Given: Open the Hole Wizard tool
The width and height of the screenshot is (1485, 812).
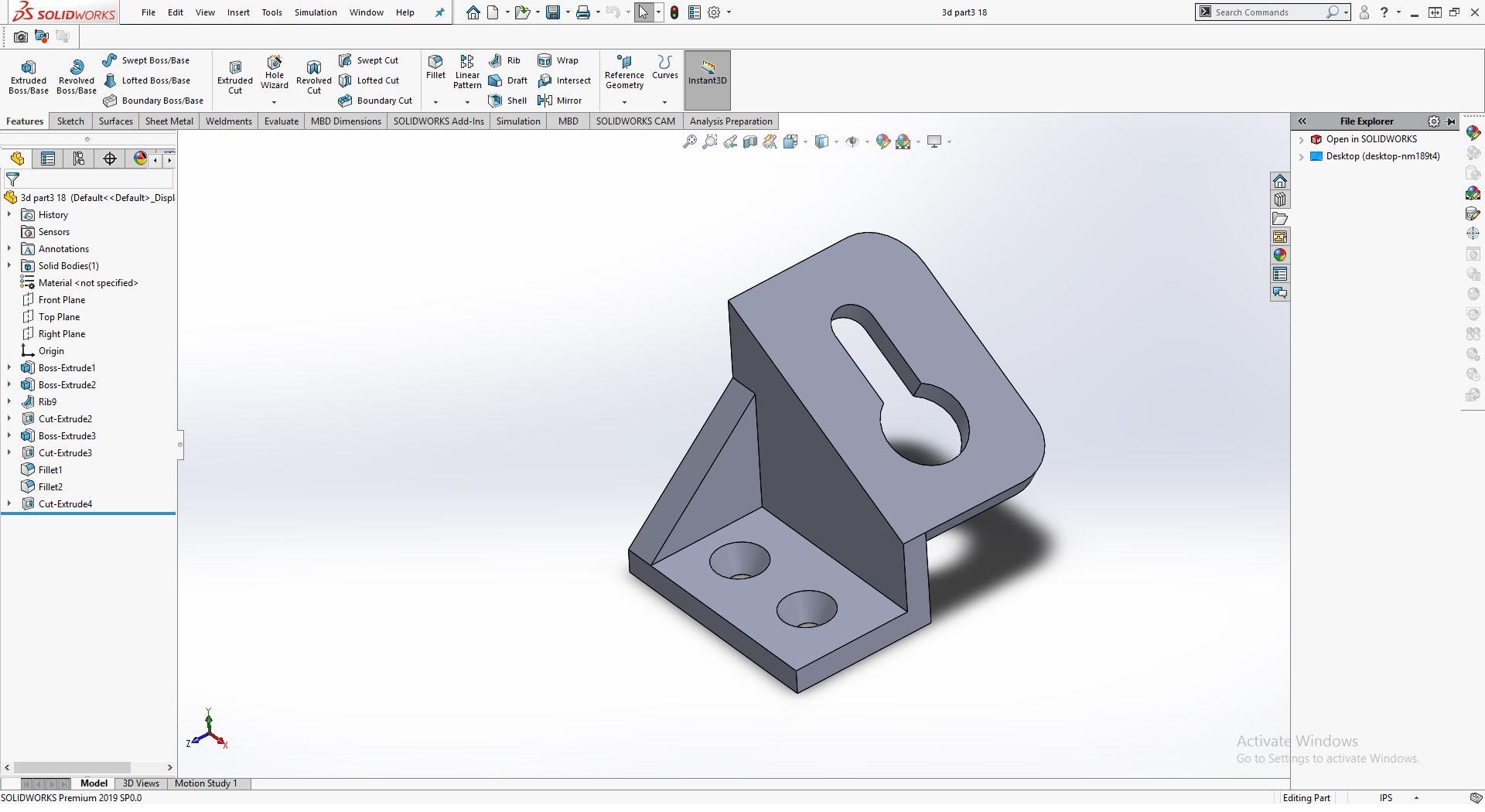Looking at the screenshot, I should coord(274,73).
